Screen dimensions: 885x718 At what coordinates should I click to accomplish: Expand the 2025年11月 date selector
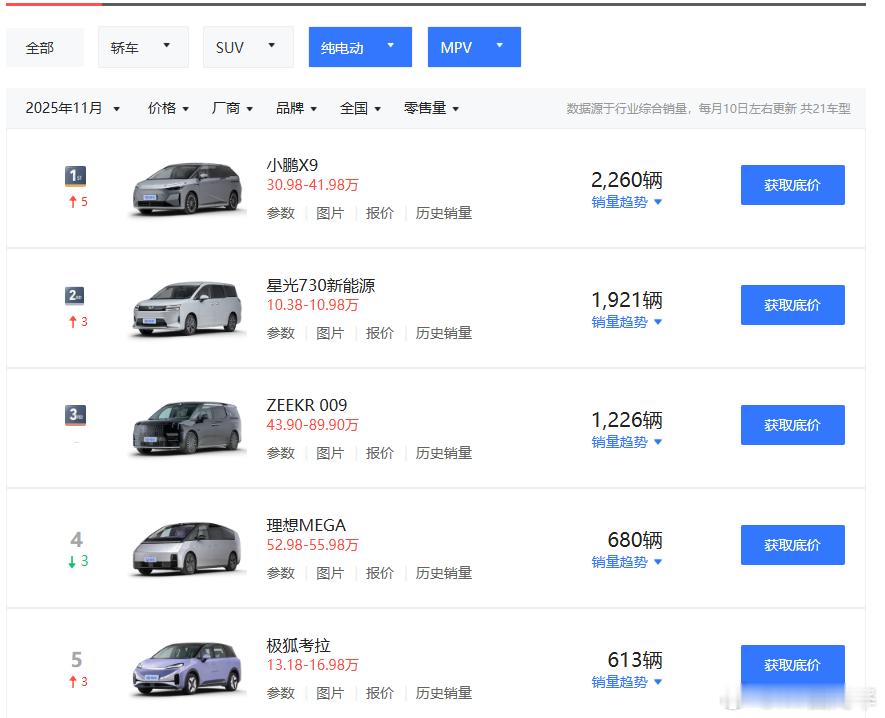click(x=73, y=108)
